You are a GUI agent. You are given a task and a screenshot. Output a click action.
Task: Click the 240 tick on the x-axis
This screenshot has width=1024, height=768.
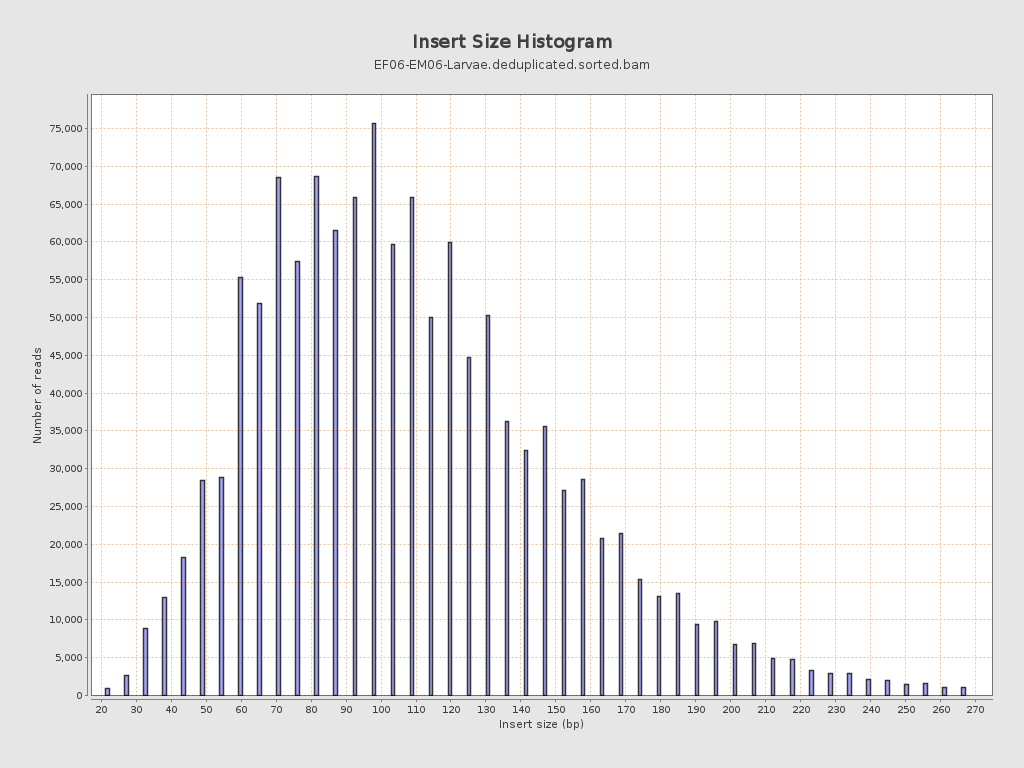871,710
